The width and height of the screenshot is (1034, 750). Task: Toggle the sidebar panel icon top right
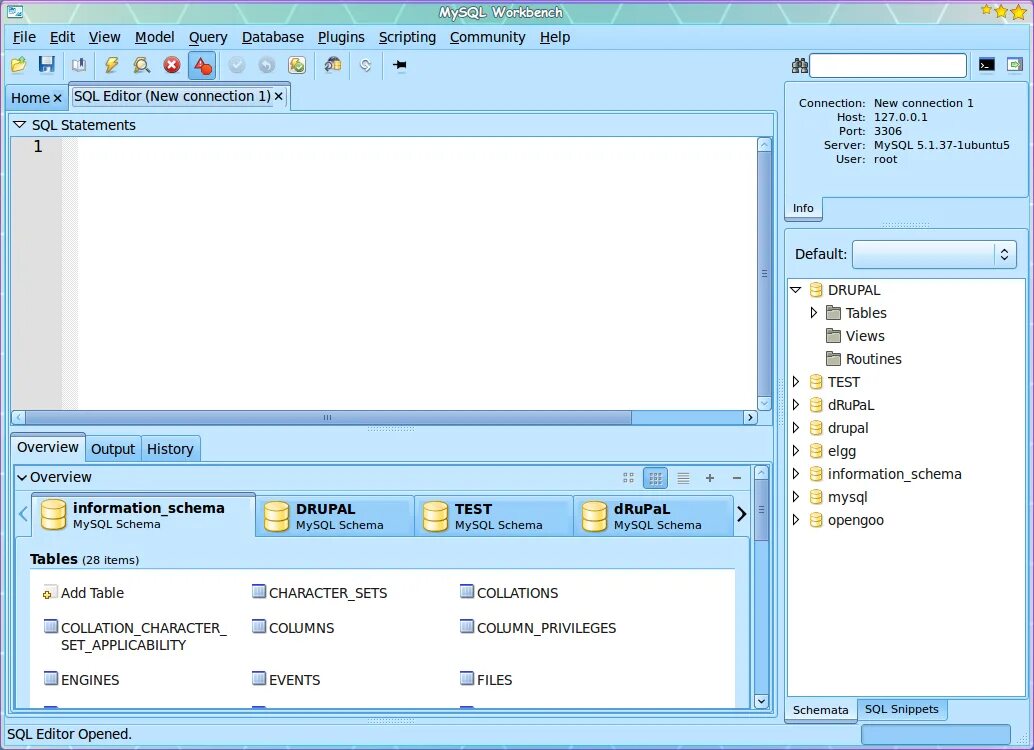point(1015,65)
